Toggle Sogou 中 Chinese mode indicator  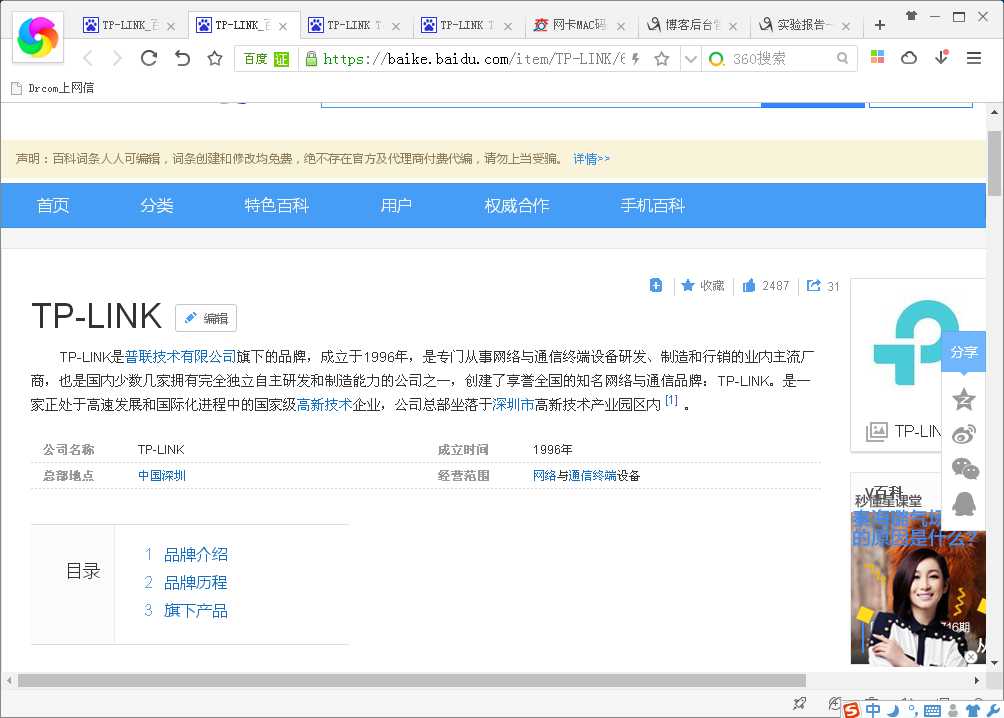[x=873, y=710]
